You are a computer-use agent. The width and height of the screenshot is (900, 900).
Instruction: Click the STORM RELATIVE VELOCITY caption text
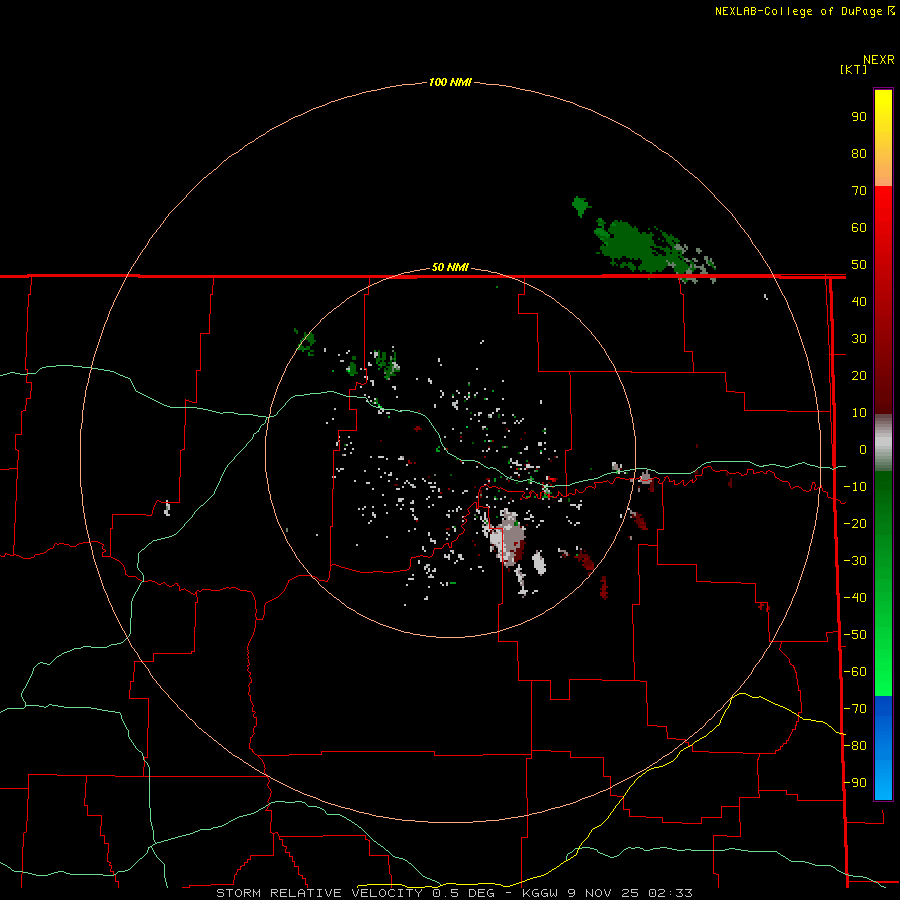[x=320, y=893]
